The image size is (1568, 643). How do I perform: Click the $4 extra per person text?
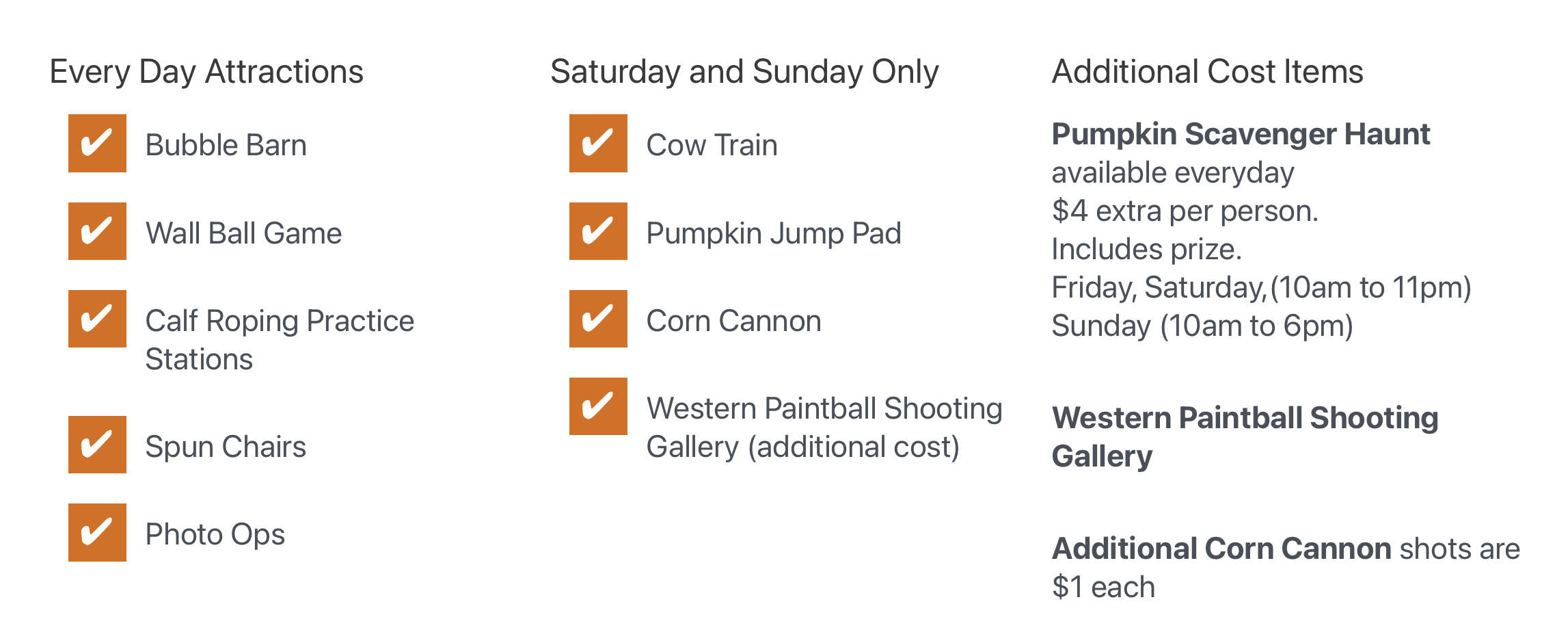[1185, 211]
